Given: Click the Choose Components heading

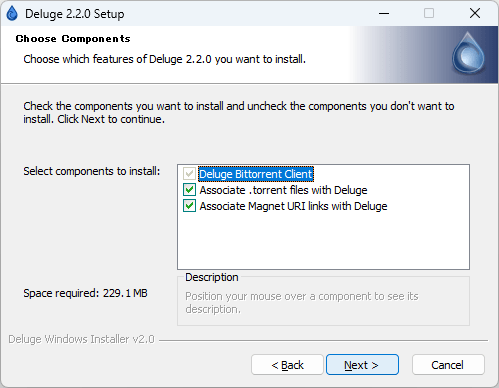Looking at the screenshot, I should [x=73, y=39].
